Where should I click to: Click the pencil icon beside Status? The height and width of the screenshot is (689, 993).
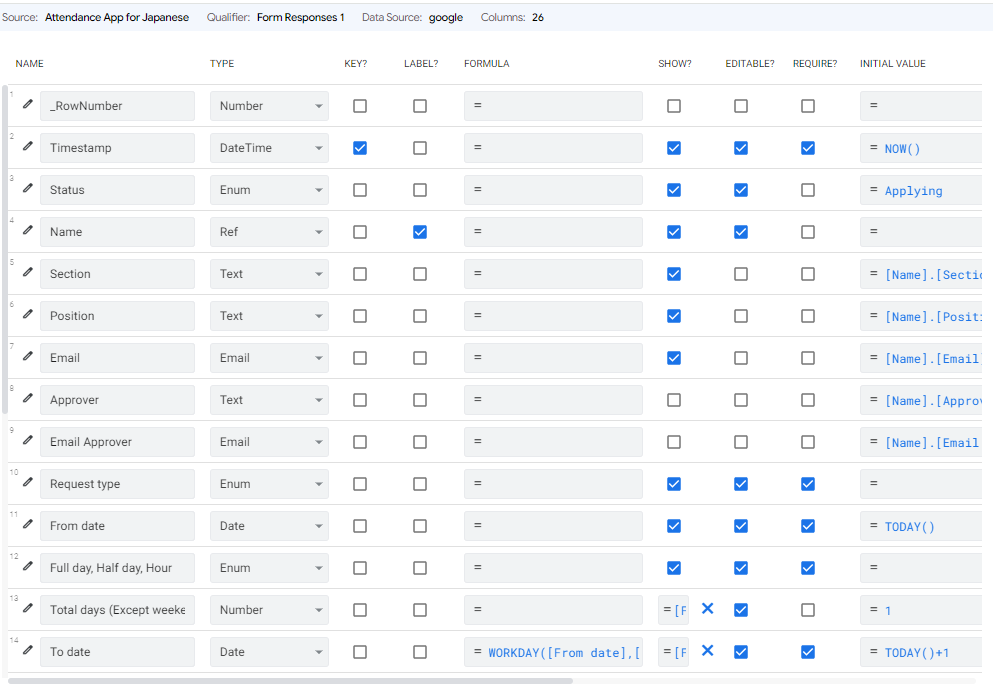(x=27, y=188)
